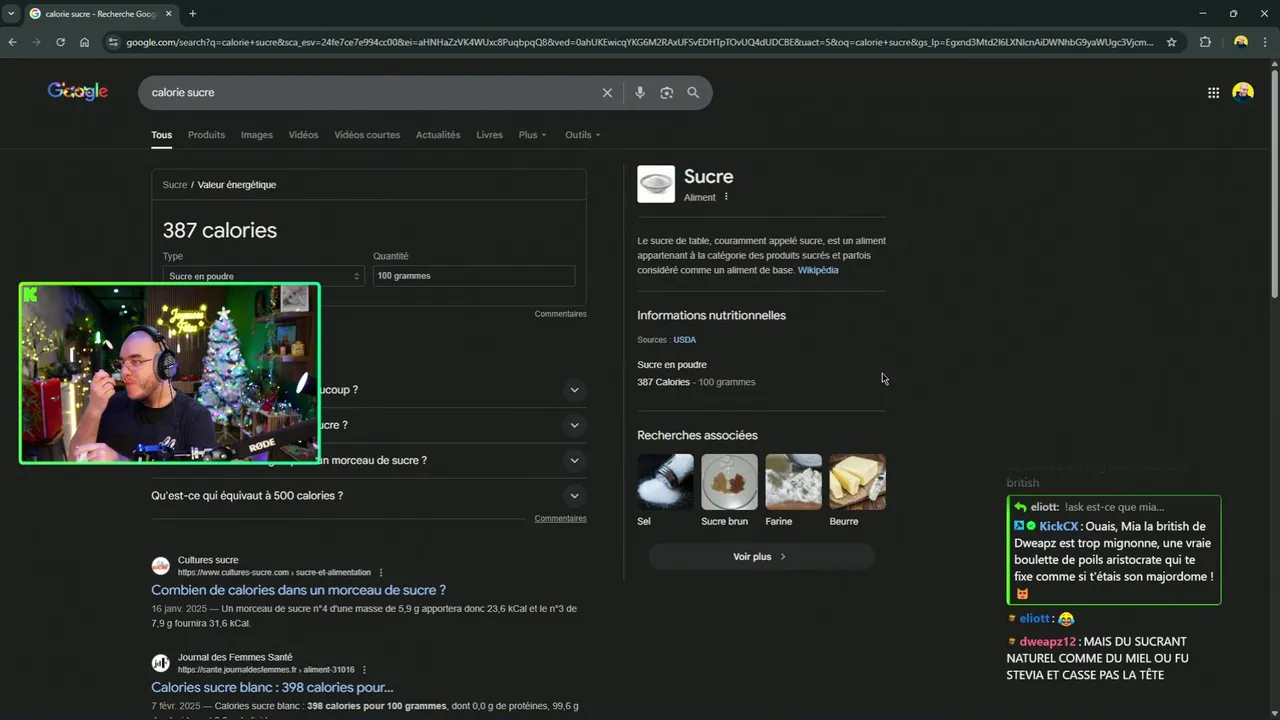The image size is (1280, 720).
Task: Click the Chrome address bar URL
Action: tap(640, 42)
